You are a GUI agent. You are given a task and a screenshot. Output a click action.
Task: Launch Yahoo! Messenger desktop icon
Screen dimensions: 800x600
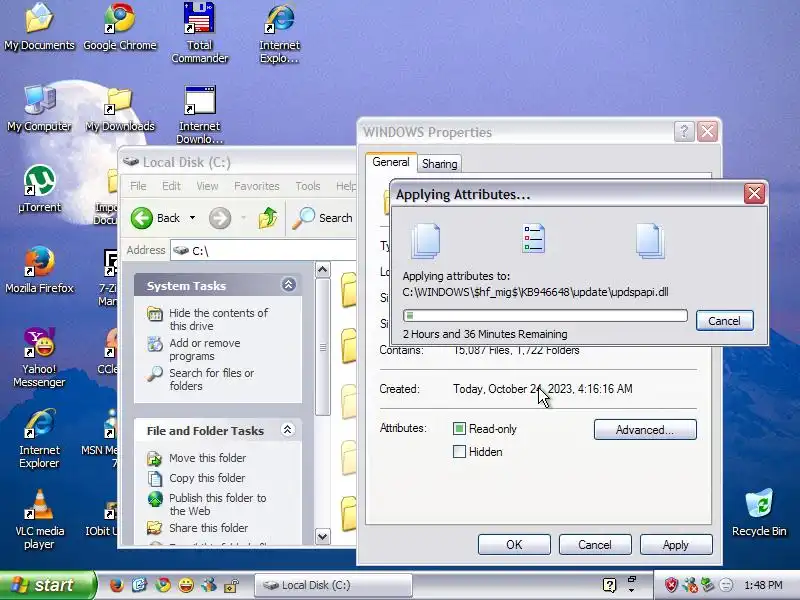click(x=39, y=357)
